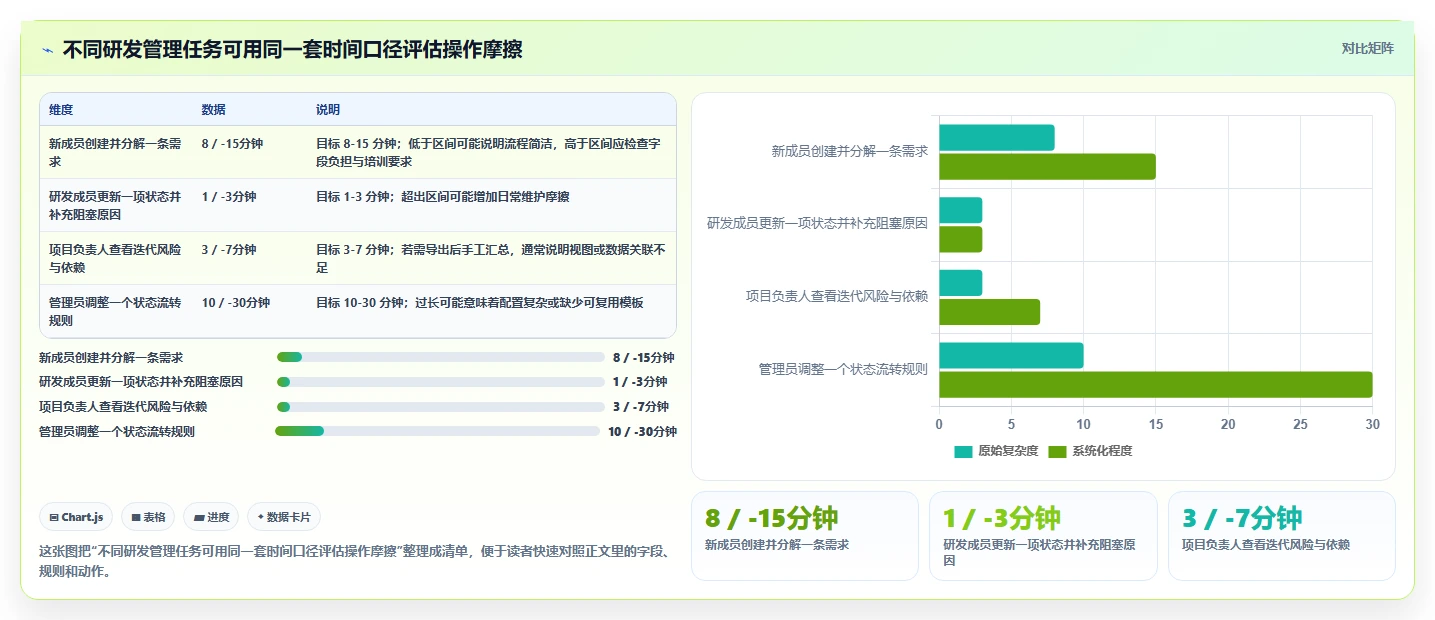
Task: Click table cell 项目负责人查看迭代风险与依赖
Action: pyautogui.click(x=115, y=258)
